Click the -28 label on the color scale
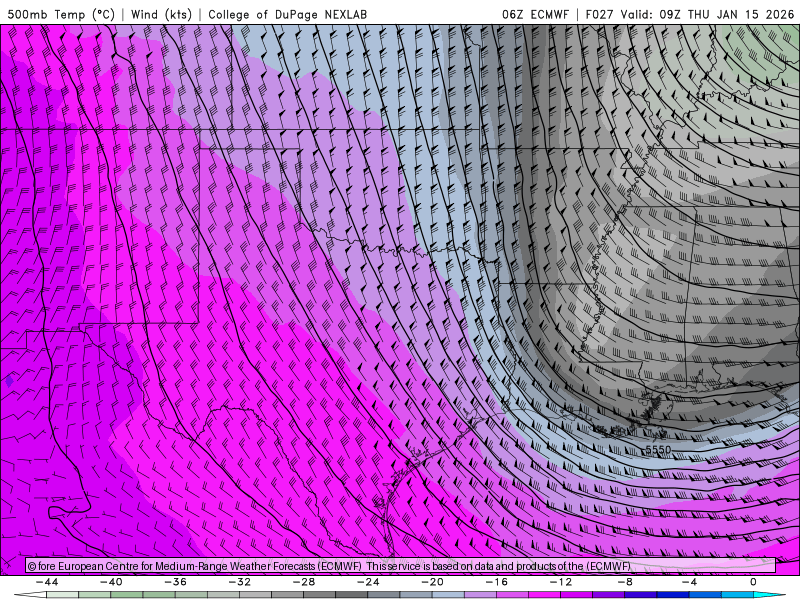800x600 pixels. 303,581
